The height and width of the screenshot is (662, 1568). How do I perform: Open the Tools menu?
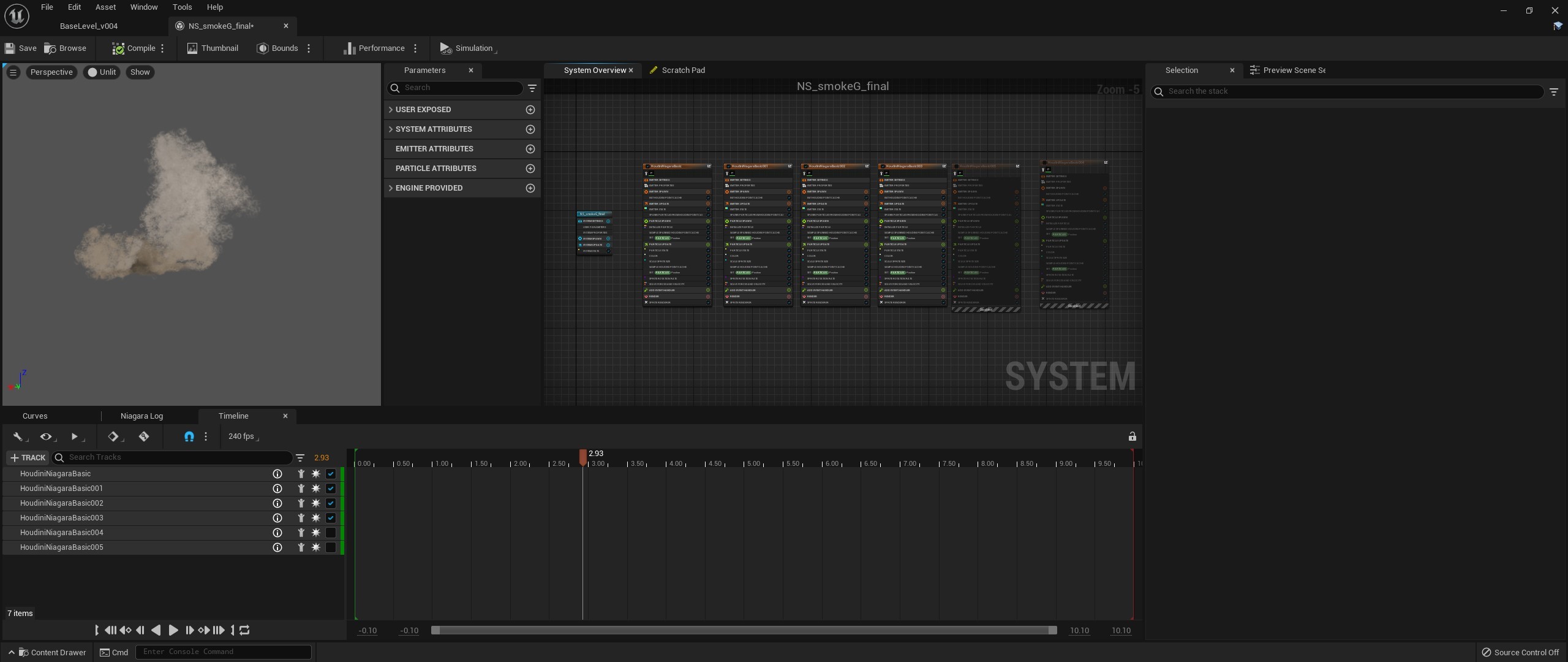tap(182, 7)
